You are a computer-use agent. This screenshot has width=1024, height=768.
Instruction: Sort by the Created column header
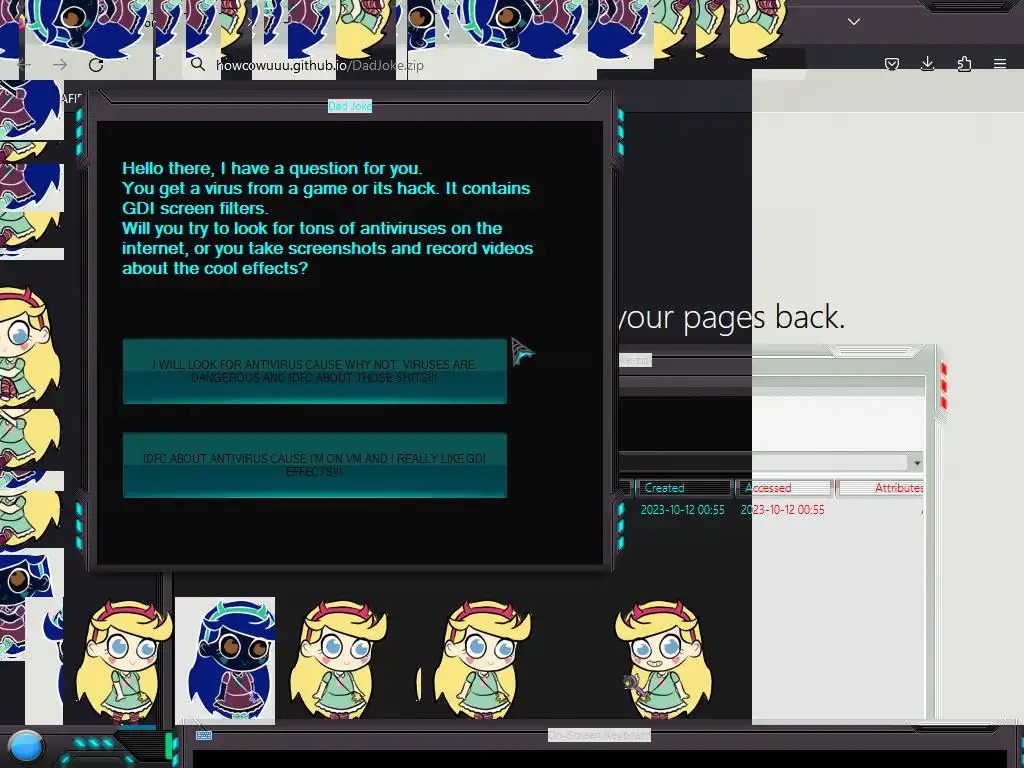[x=683, y=488]
